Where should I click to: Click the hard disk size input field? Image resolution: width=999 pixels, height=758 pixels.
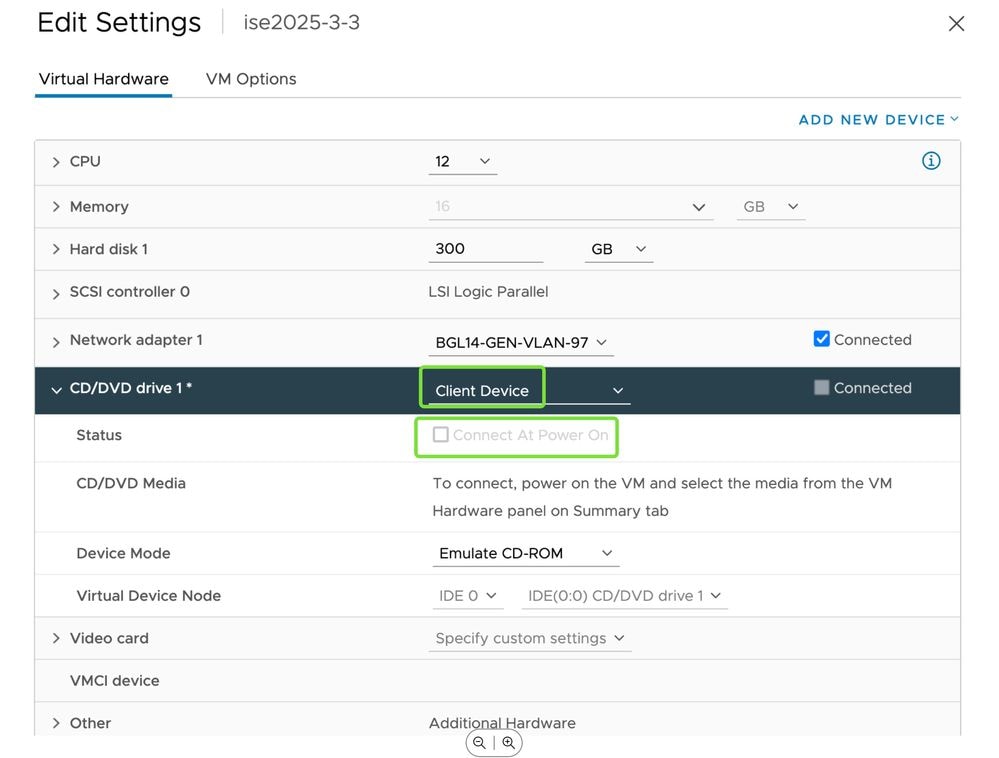pos(485,249)
